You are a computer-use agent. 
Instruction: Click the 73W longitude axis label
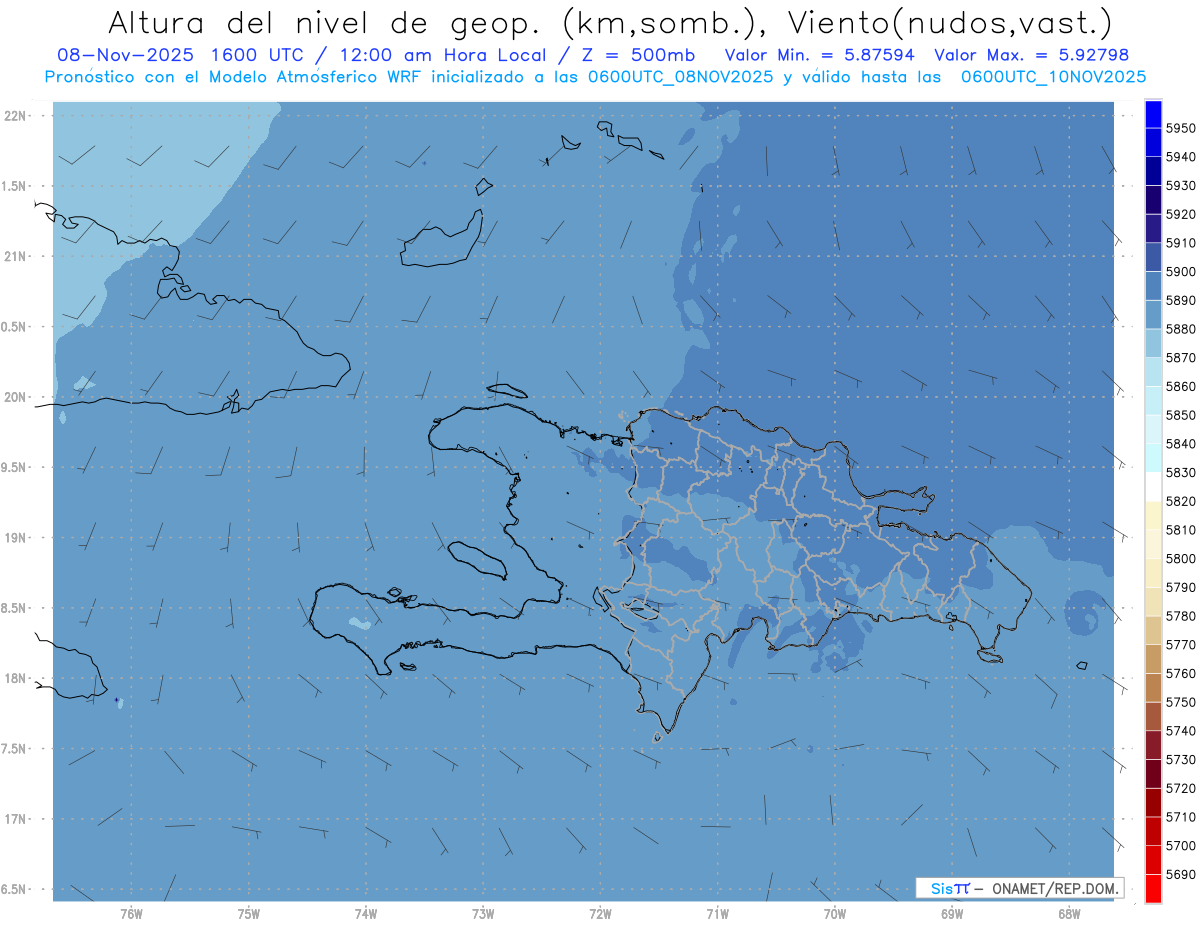click(483, 913)
